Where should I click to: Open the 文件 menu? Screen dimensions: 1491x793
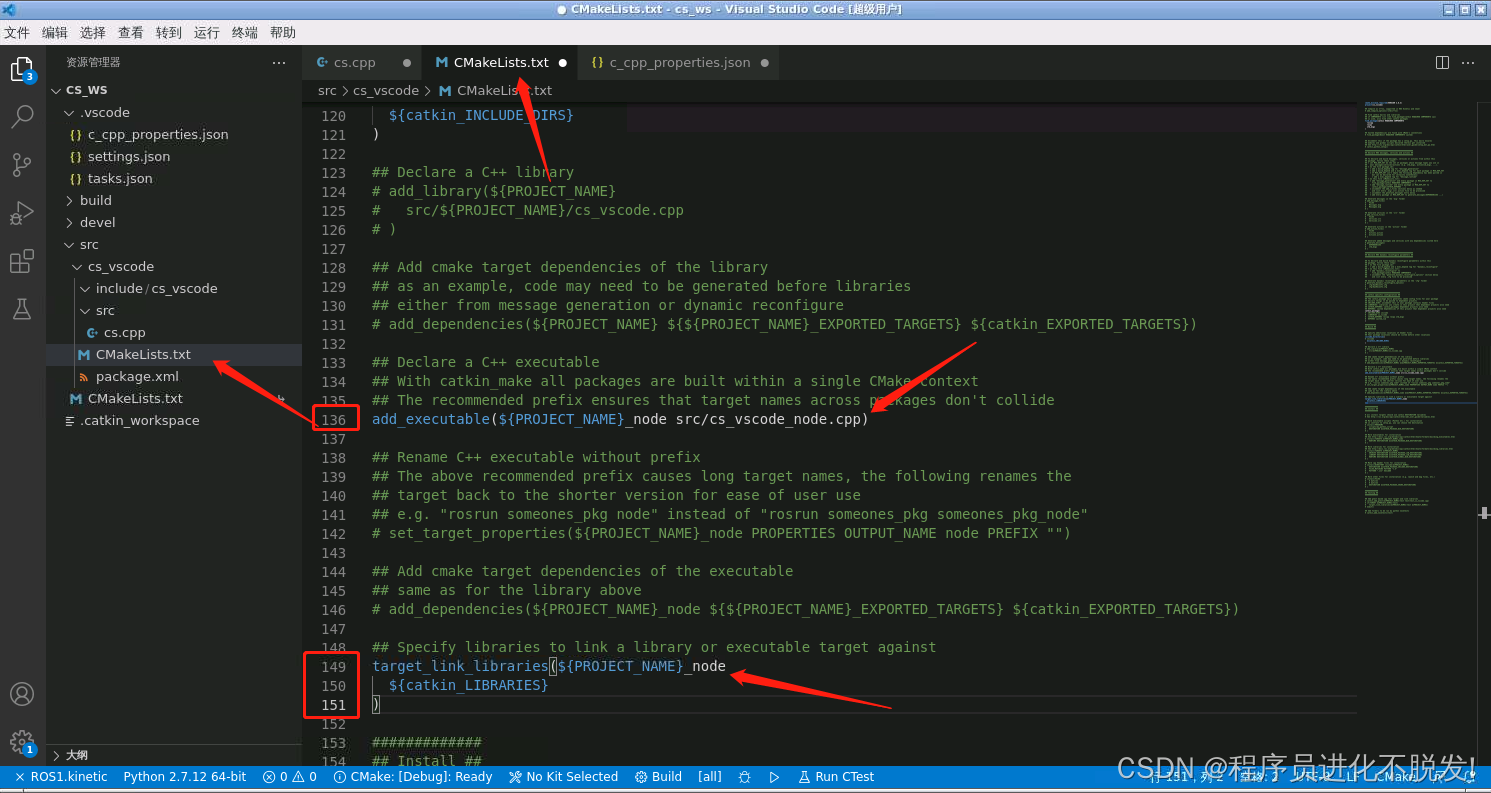pyautogui.click(x=17, y=33)
